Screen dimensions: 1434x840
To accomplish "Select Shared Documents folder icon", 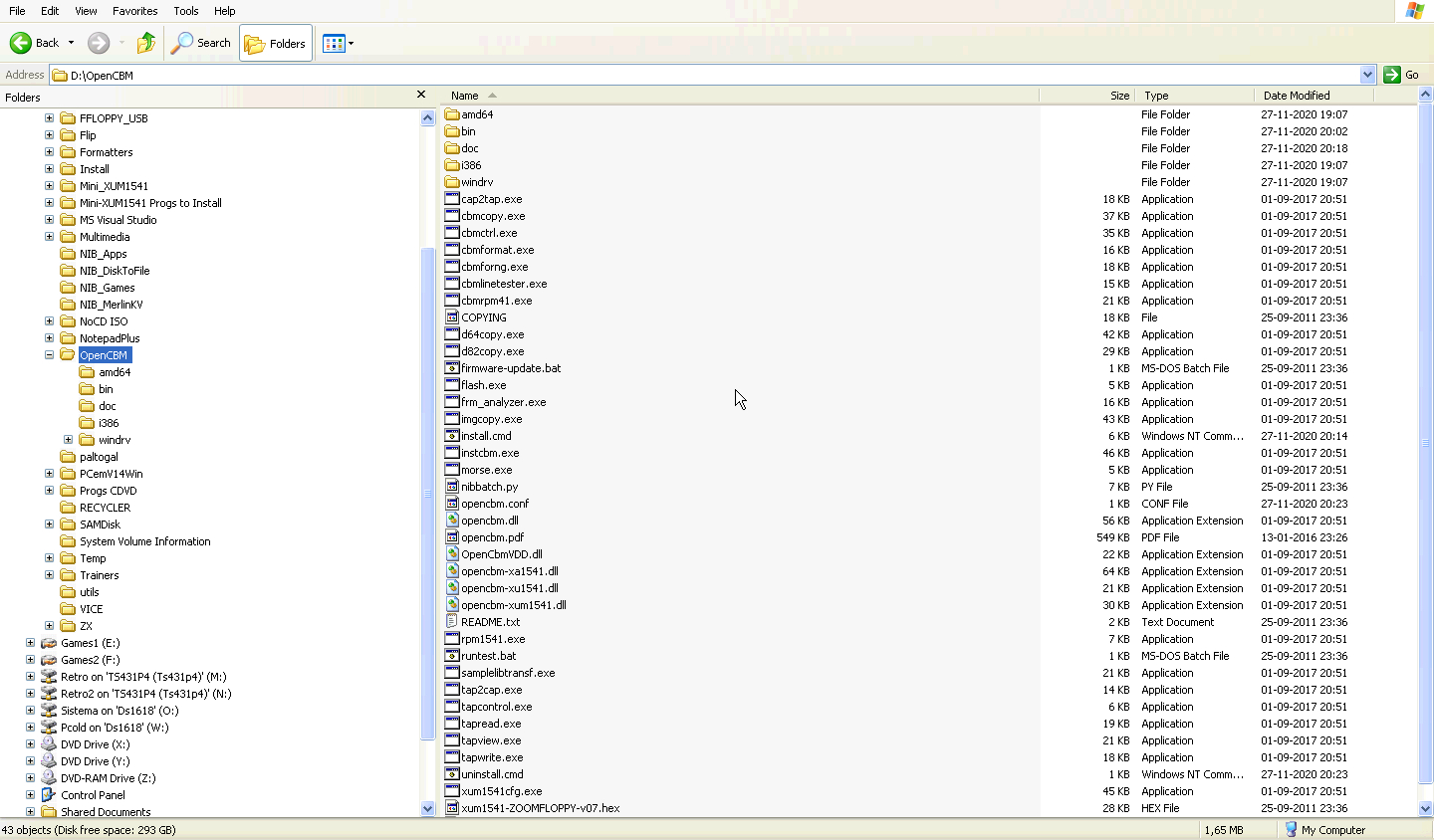I will [49, 812].
